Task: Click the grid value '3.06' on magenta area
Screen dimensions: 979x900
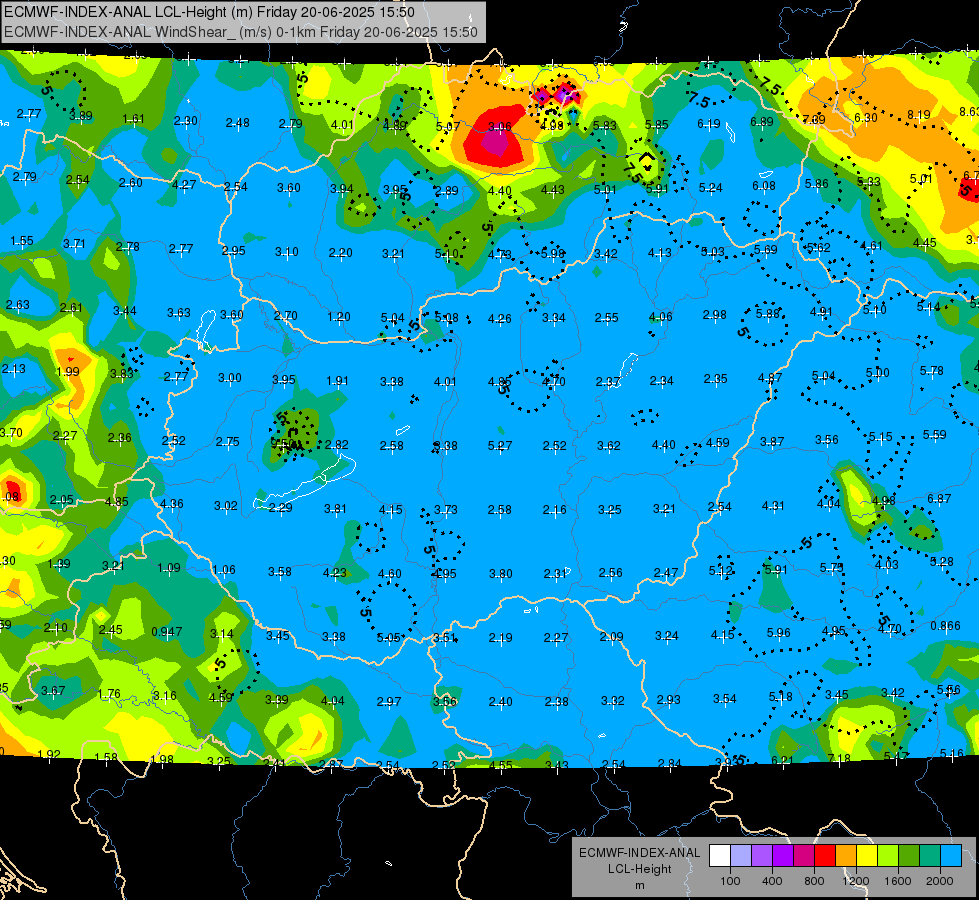Action: [x=499, y=127]
